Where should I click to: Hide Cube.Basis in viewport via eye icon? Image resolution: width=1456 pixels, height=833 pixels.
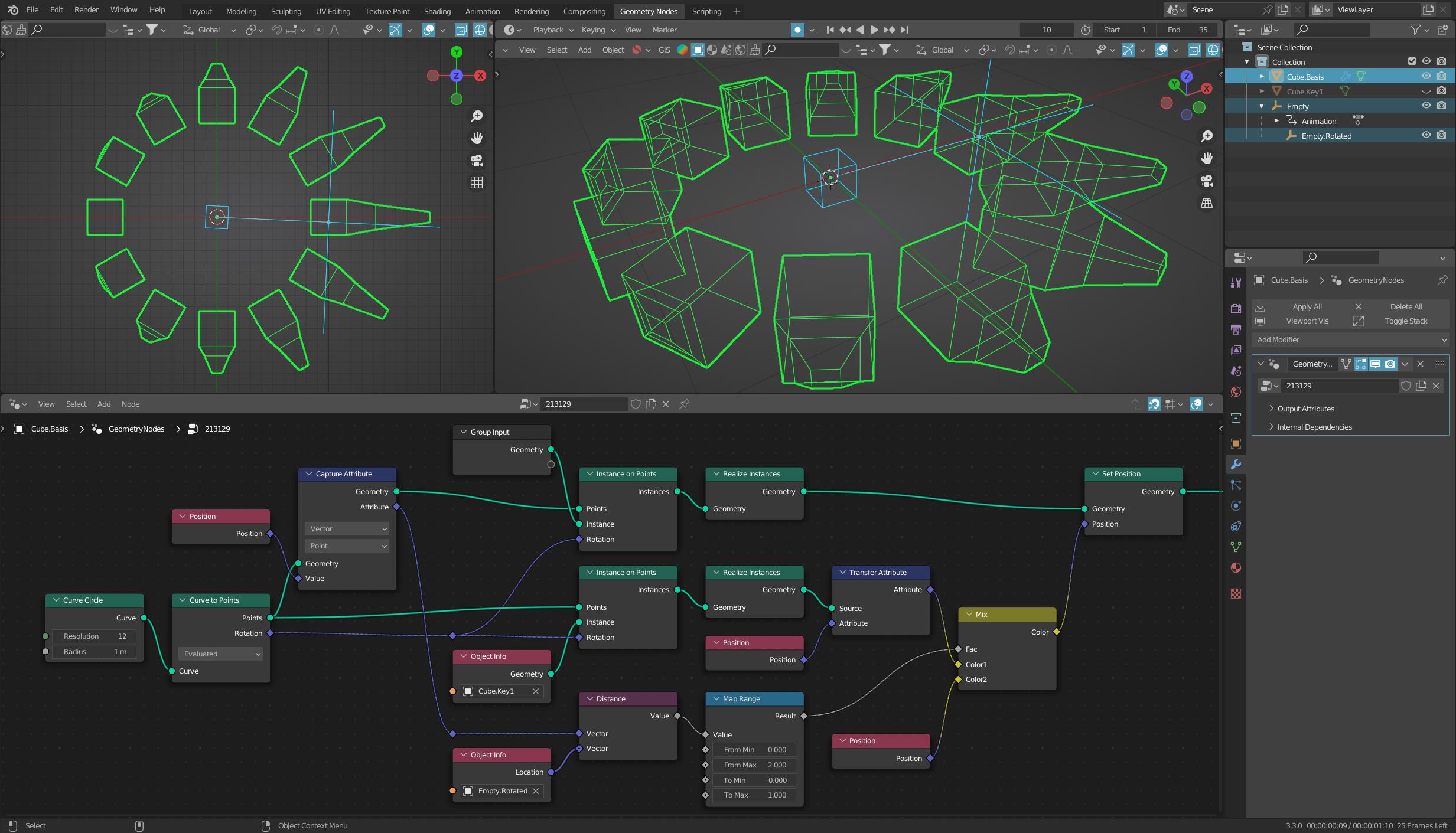pyautogui.click(x=1426, y=76)
